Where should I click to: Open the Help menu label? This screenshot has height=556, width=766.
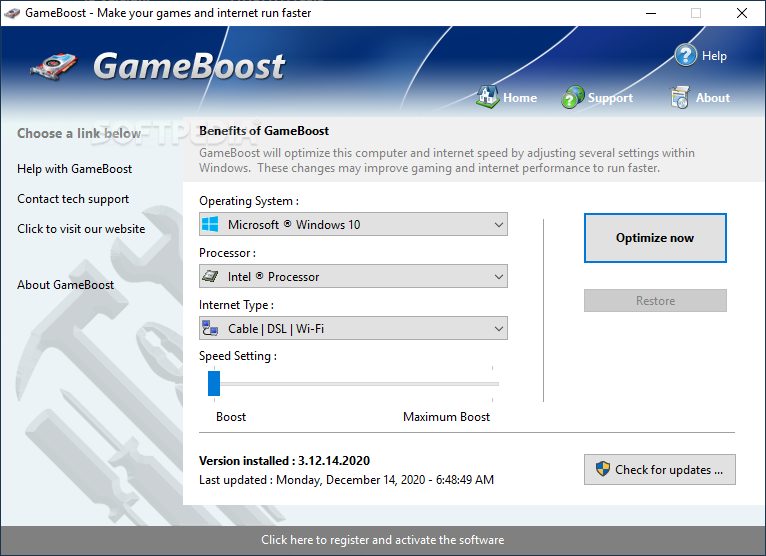tap(714, 56)
